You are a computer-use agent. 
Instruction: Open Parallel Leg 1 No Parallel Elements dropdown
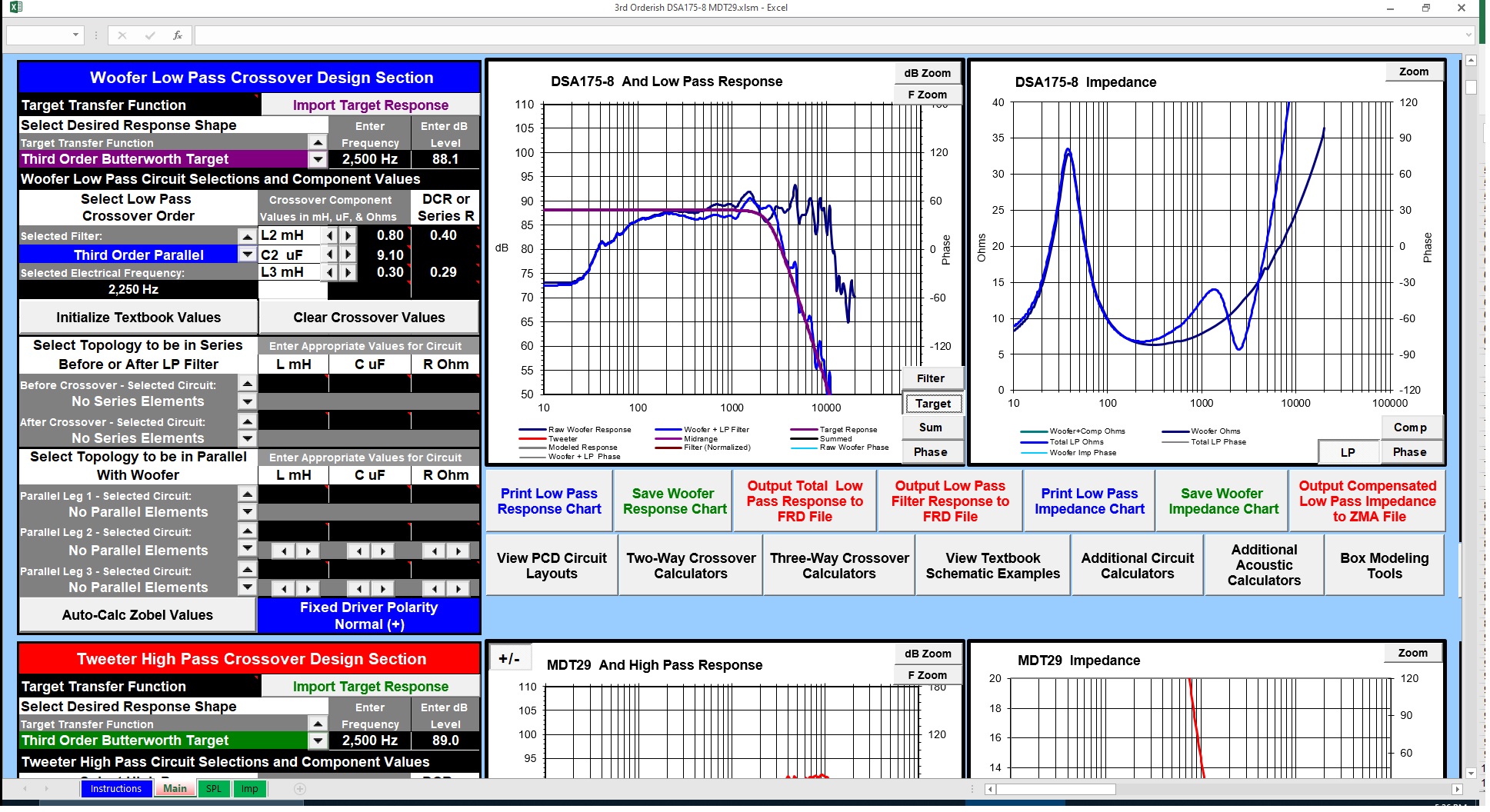pyautogui.click(x=247, y=511)
